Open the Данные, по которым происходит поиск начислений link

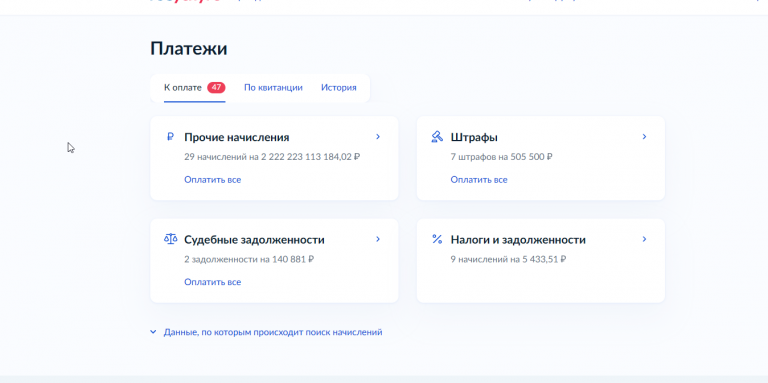[x=273, y=332]
